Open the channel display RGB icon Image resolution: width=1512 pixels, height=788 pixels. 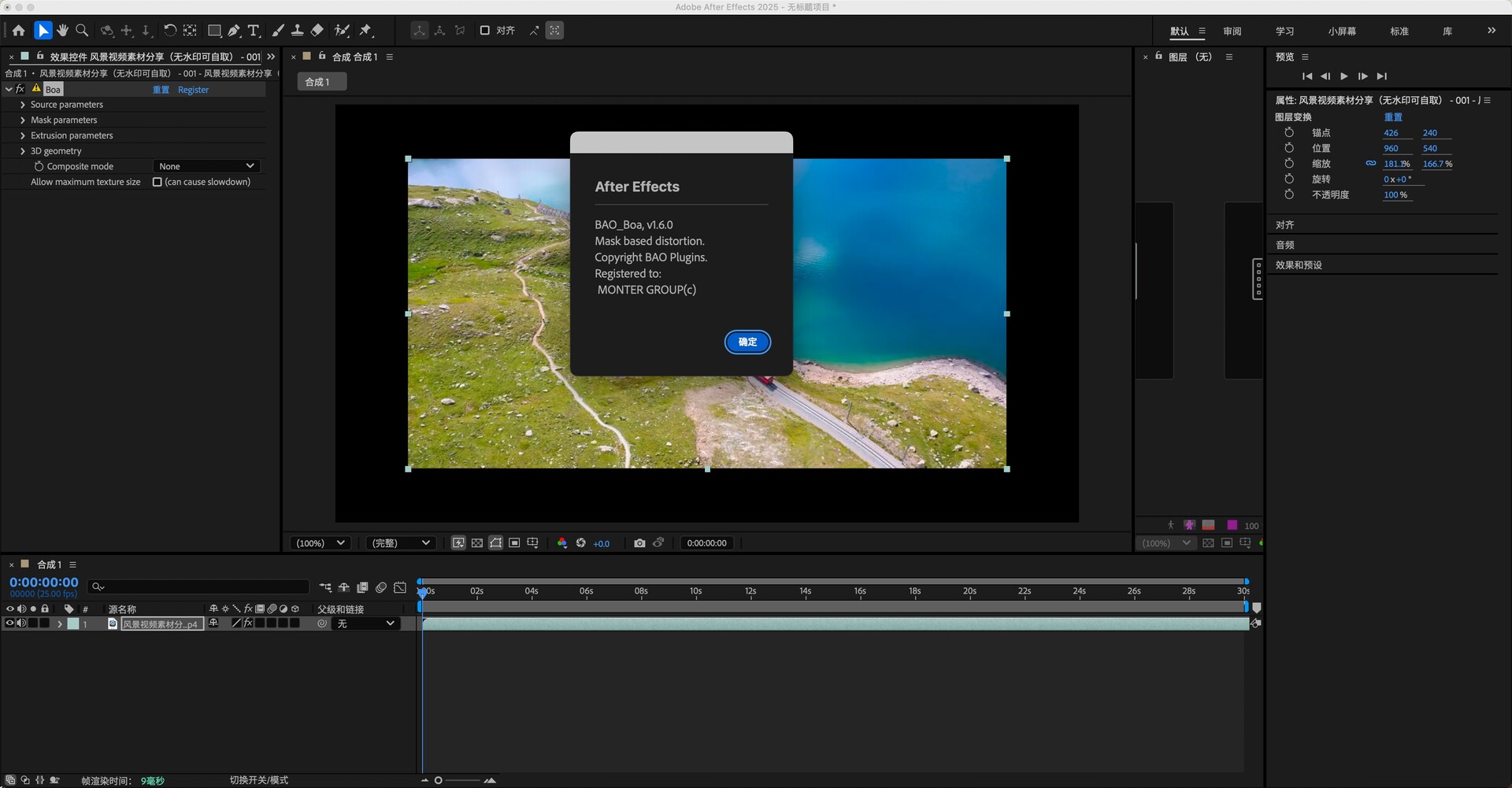click(562, 543)
